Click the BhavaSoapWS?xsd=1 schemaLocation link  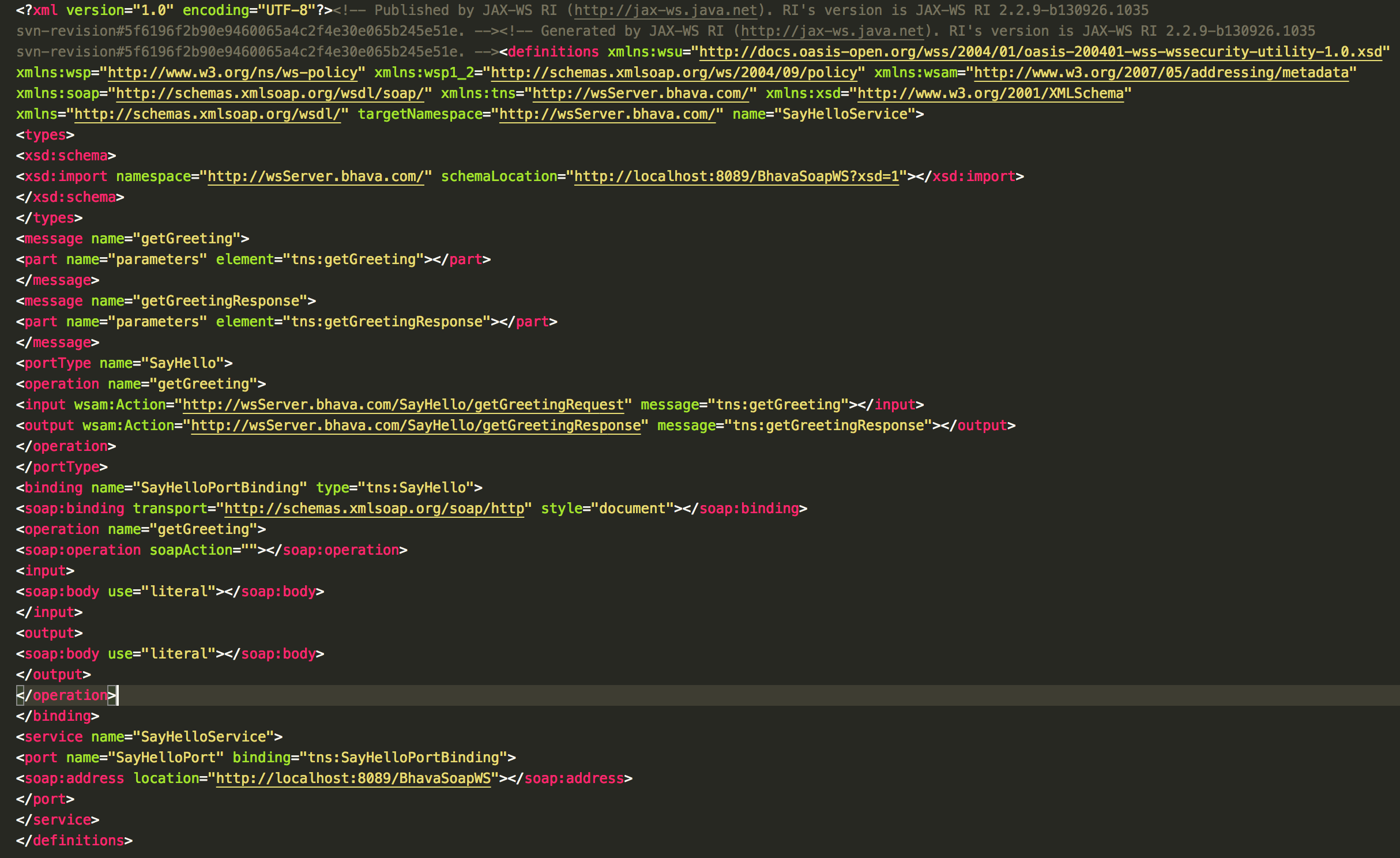click(x=736, y=176)
